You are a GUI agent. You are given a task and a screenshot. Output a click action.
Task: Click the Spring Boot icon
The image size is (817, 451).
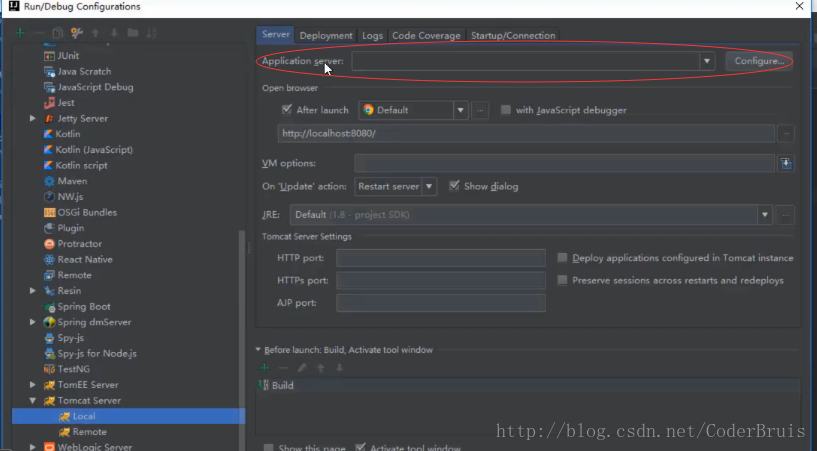pos(49,307)
